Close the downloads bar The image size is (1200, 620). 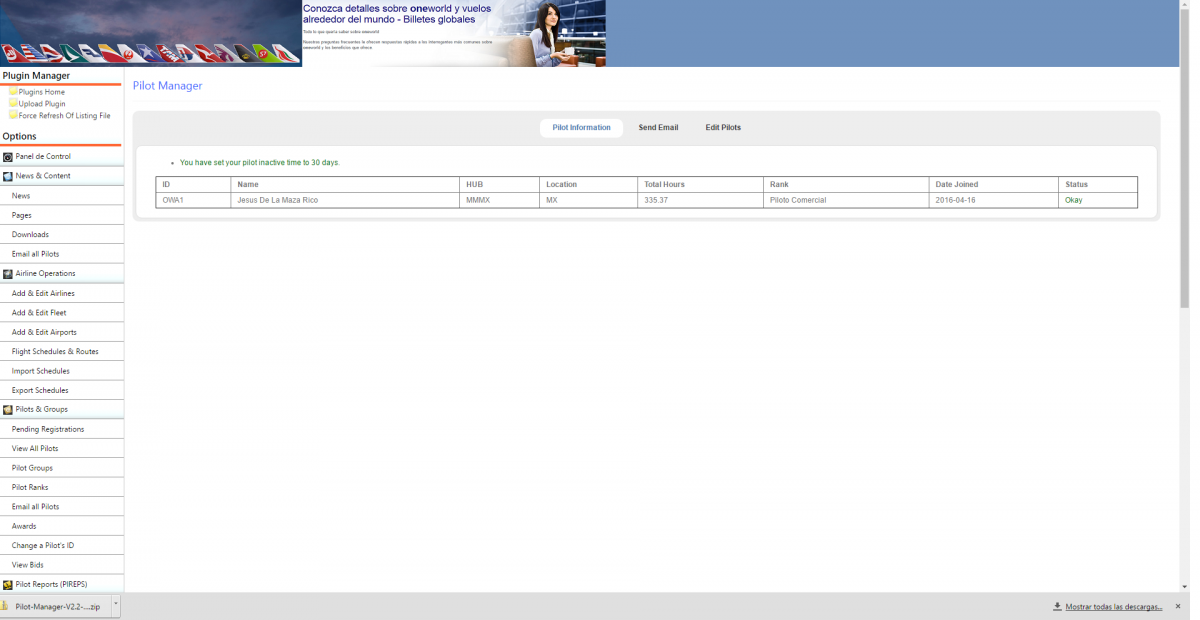click(x=1177, y=606)
